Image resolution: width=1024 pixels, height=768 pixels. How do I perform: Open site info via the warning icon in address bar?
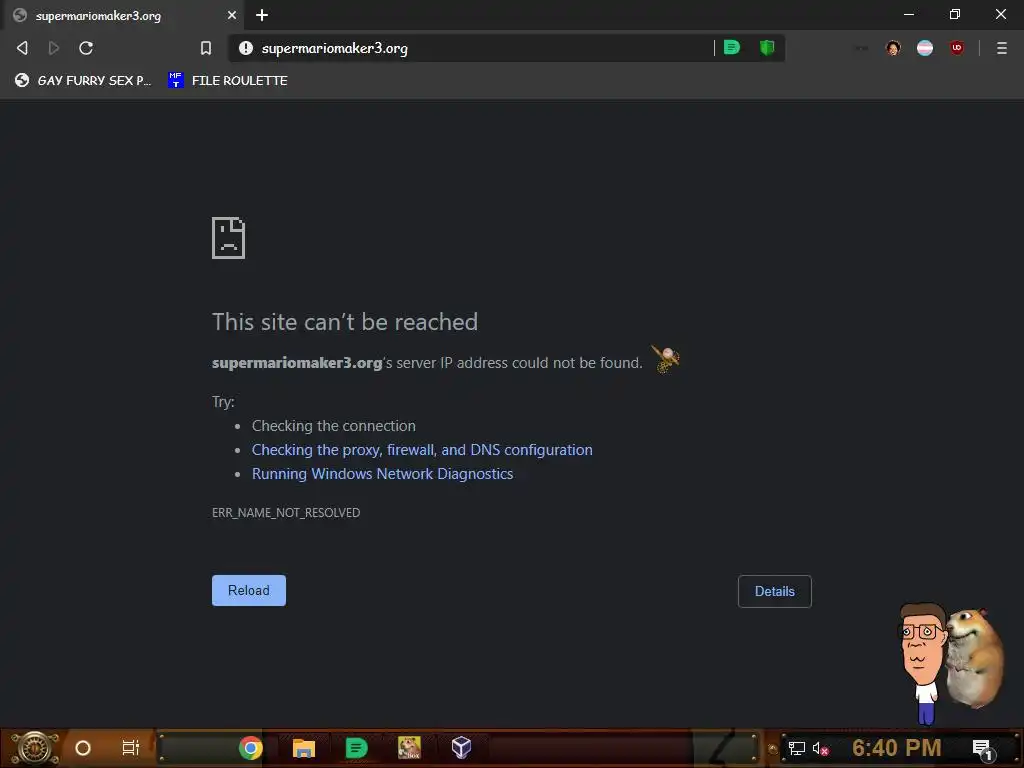pyautogui.click(x=246, y=48)
